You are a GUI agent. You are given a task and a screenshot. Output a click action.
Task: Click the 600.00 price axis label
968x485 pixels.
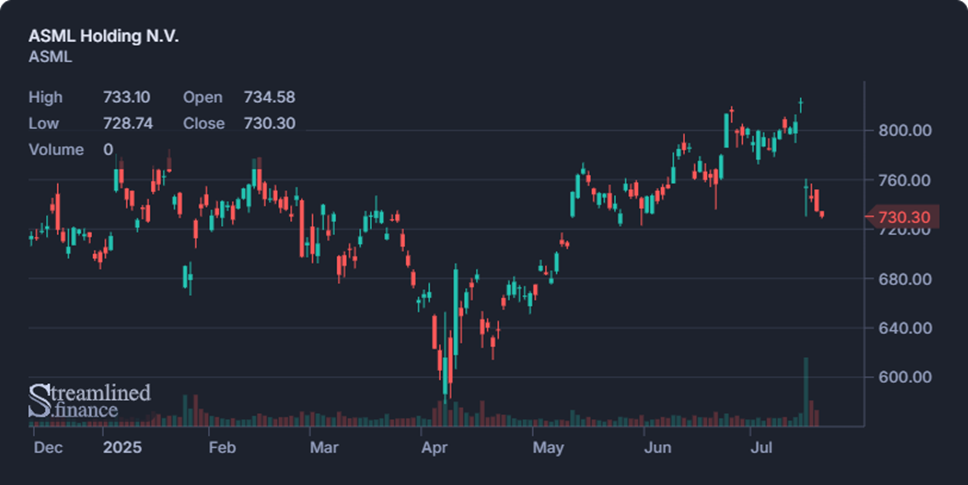905,377
